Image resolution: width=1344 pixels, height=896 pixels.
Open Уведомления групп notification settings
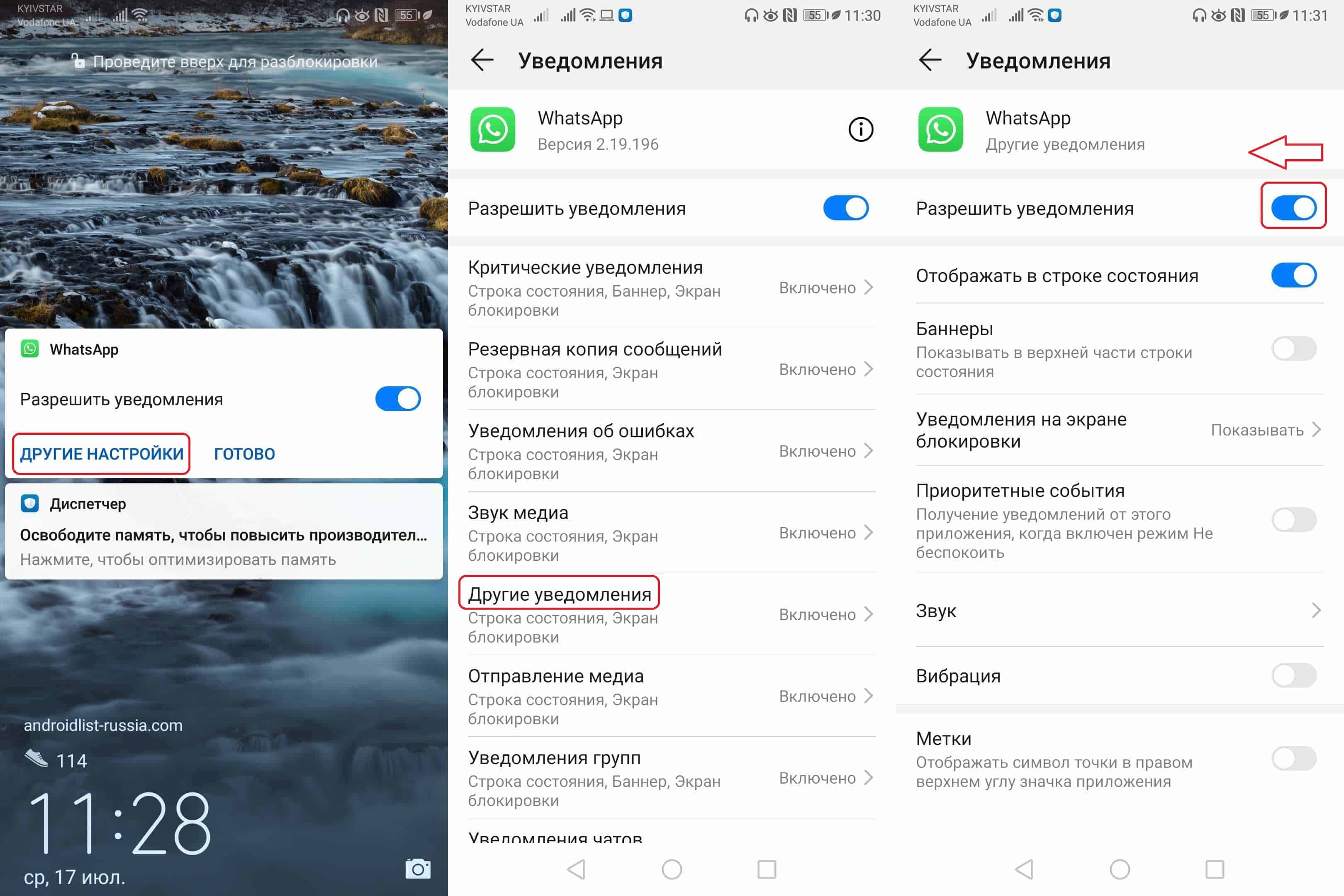click(672, 779)
